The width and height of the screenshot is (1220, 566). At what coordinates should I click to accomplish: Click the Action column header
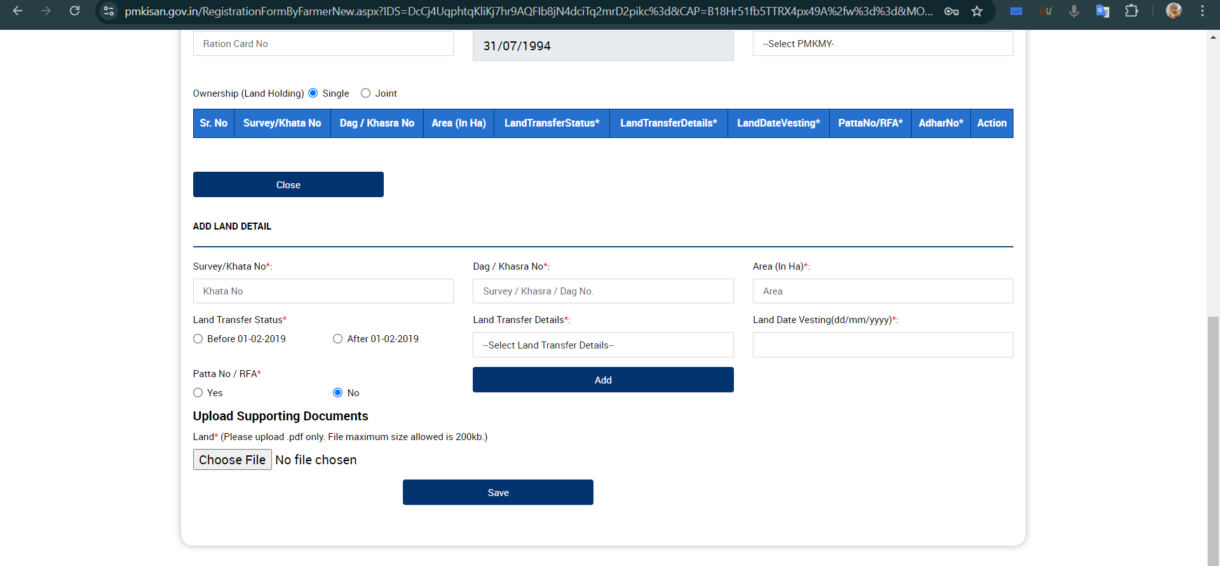click(x=992, y=123)
